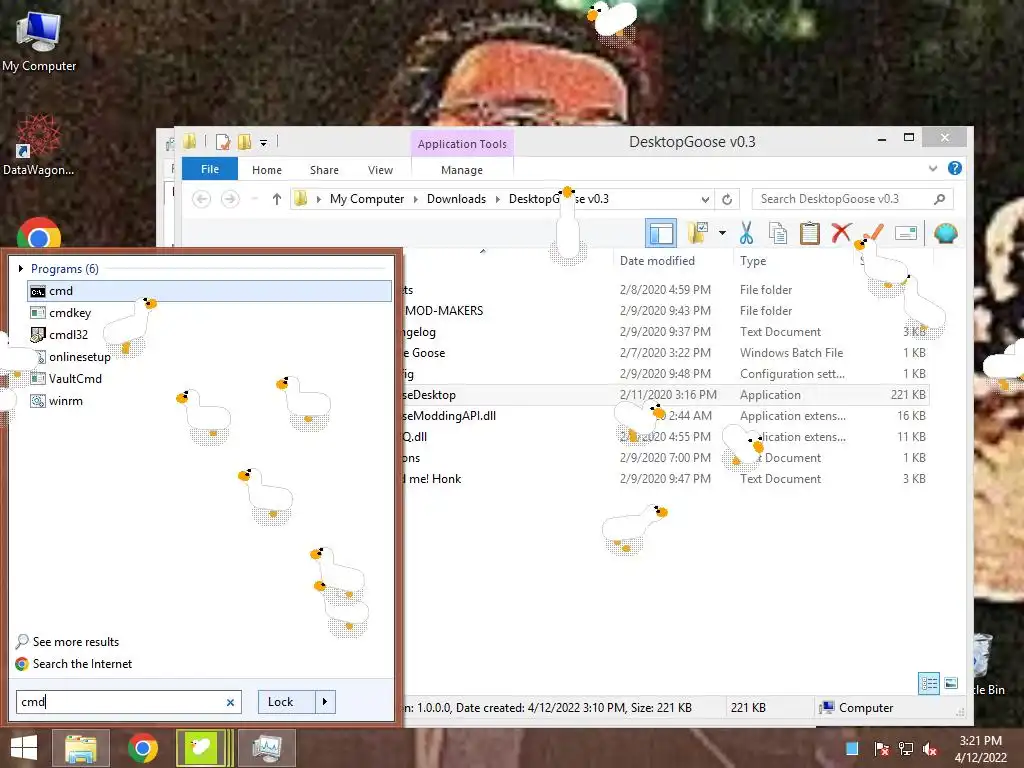Click the Cut scissors icon

click(746, 232)
